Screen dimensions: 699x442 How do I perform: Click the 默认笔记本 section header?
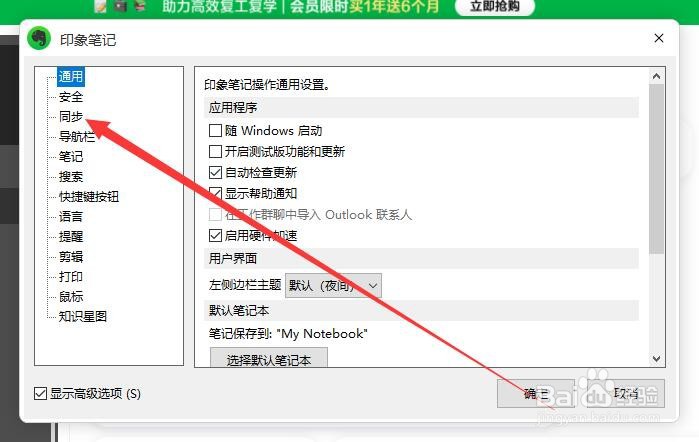[421, 310]
